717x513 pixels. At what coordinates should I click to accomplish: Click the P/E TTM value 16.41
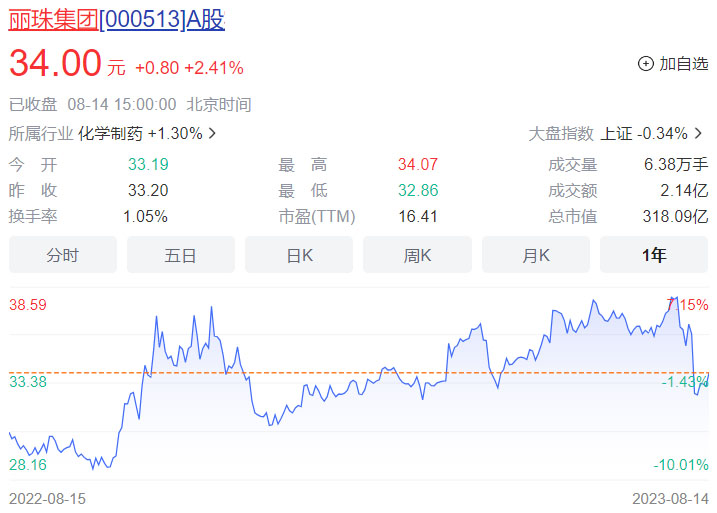coord(418,216)
